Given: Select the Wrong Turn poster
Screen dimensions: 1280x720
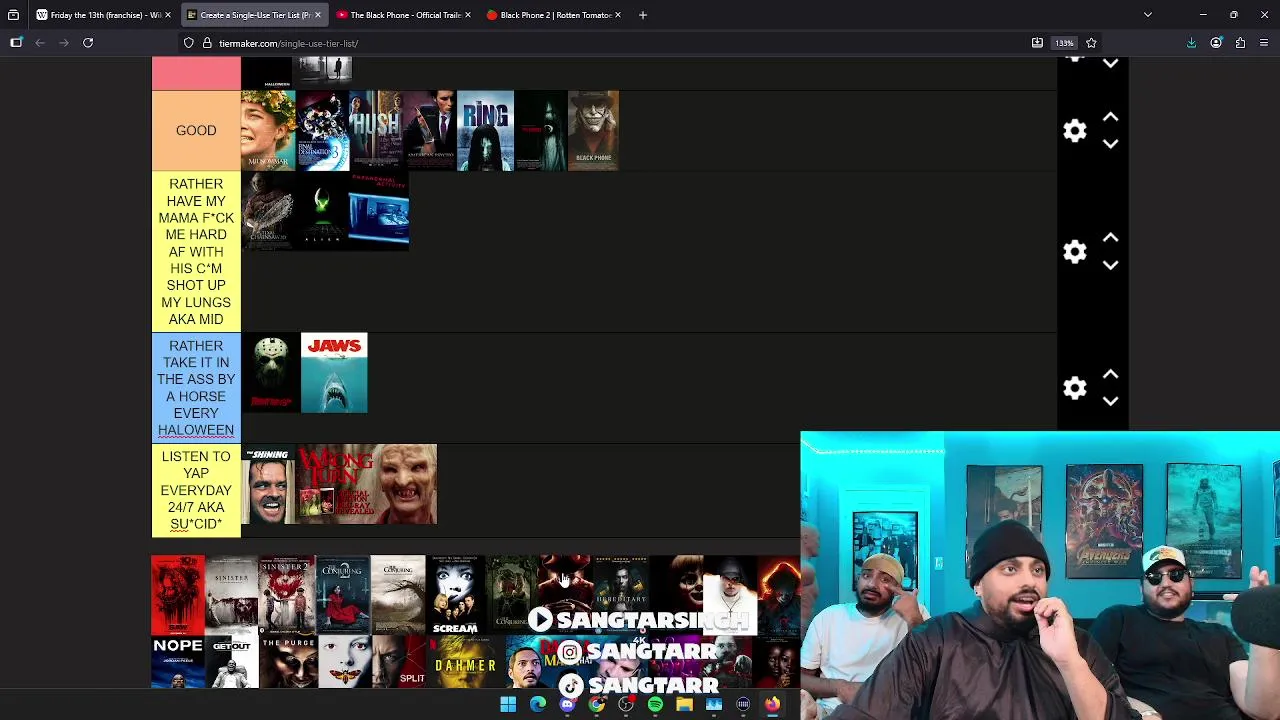Looking at the screenshot, I should (x=367, y=484).
